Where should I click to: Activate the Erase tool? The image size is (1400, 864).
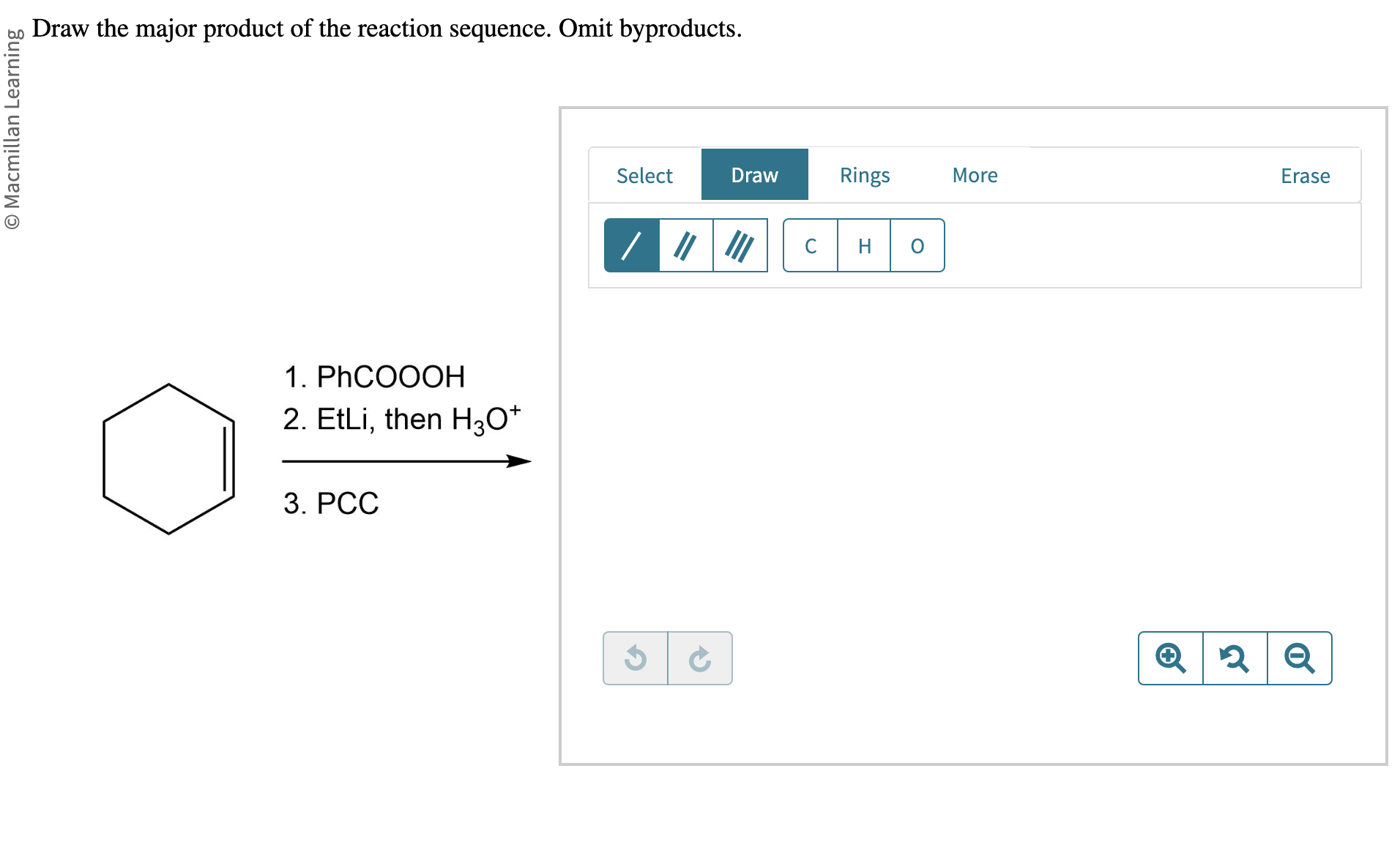point(1305,176)
